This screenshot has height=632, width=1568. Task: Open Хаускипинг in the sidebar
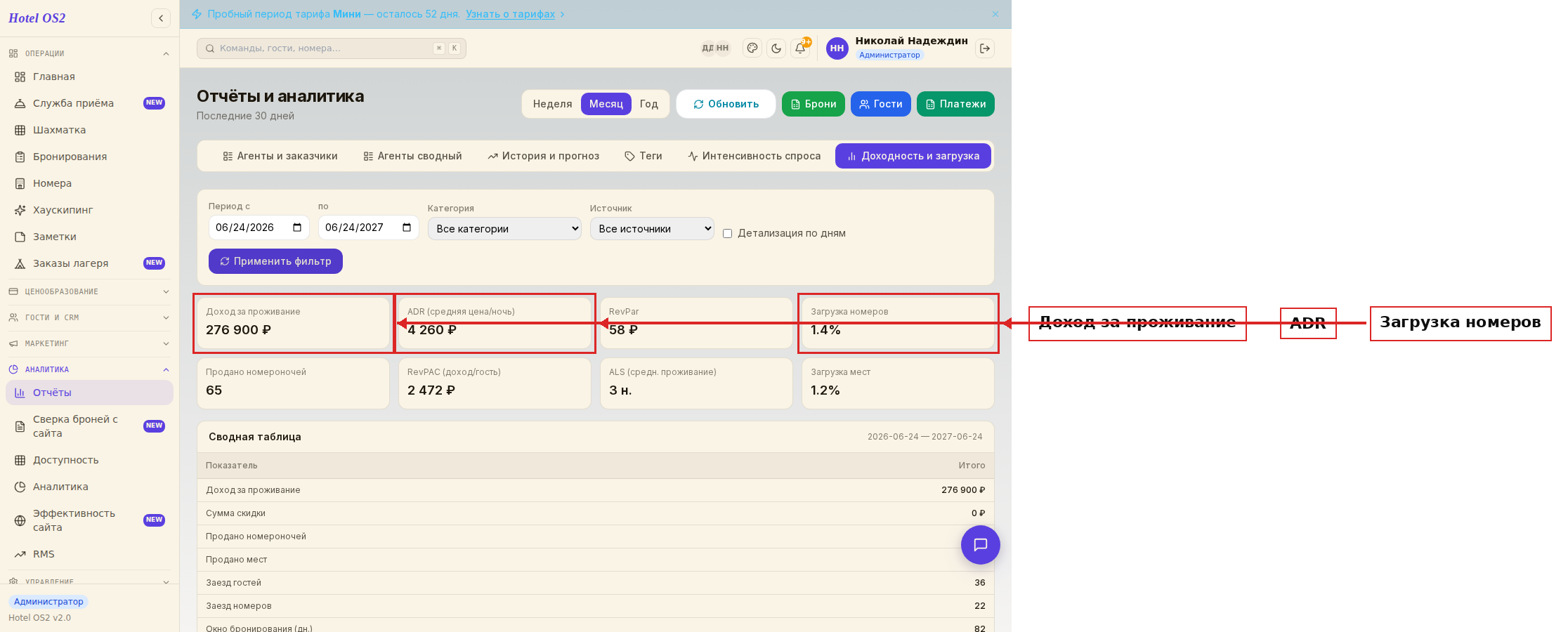(89, 210)
